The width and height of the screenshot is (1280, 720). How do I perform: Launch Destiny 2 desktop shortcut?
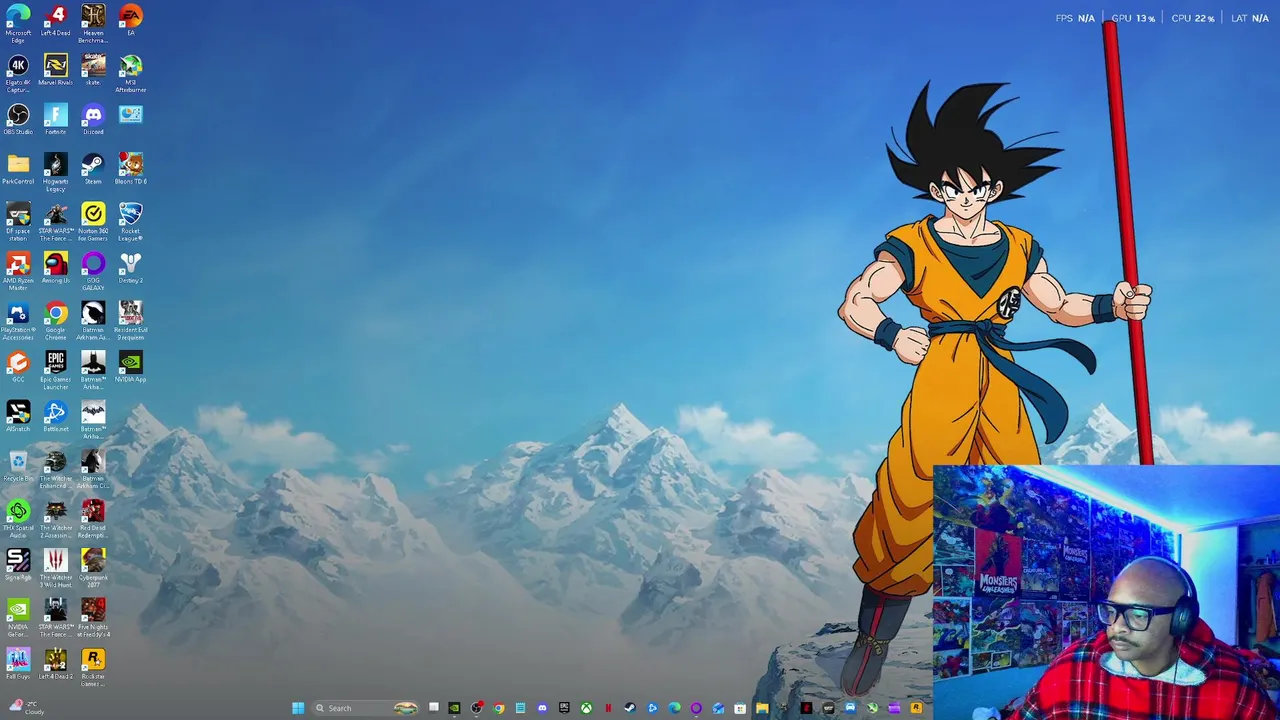tap(131, 268)
